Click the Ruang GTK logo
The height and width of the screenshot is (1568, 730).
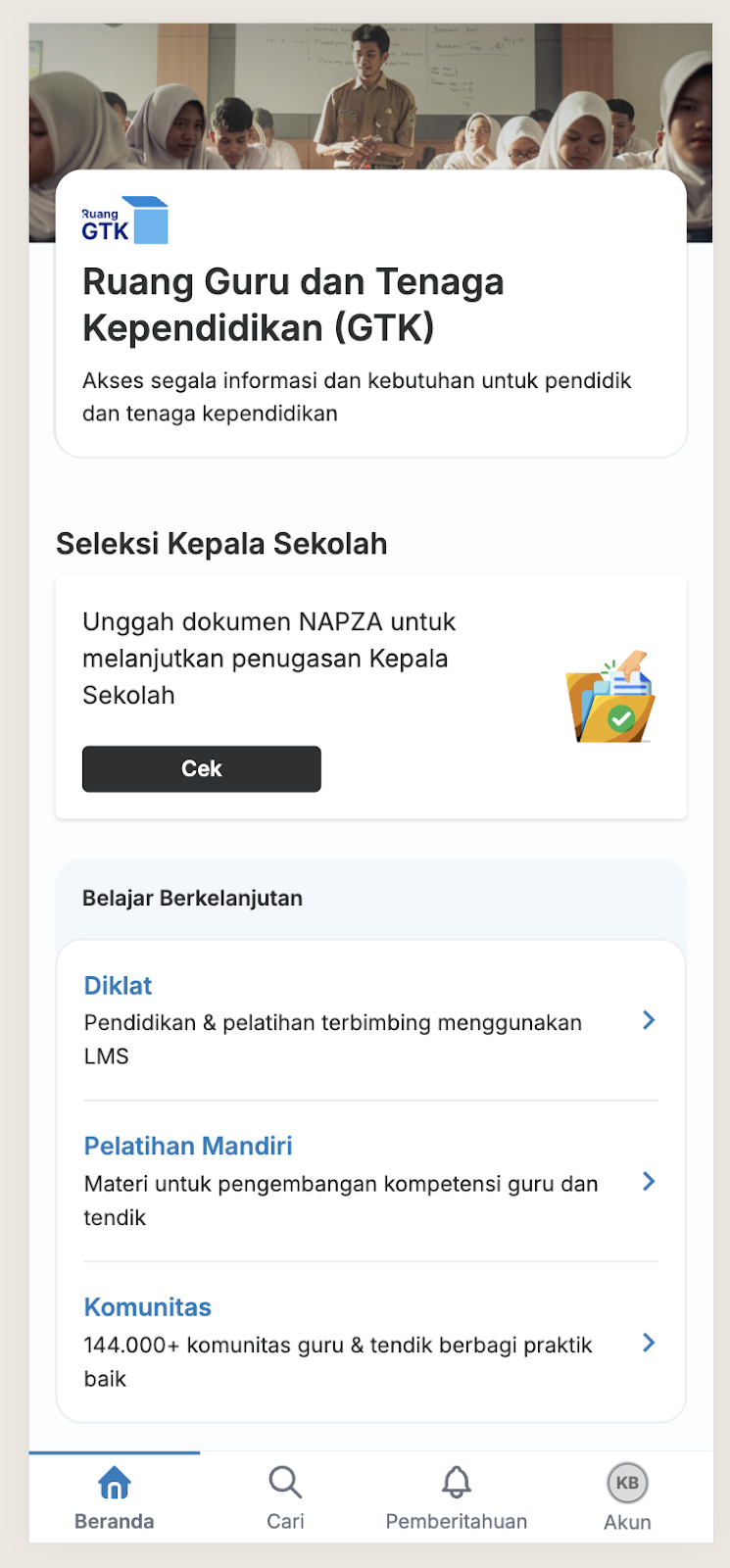124,220
